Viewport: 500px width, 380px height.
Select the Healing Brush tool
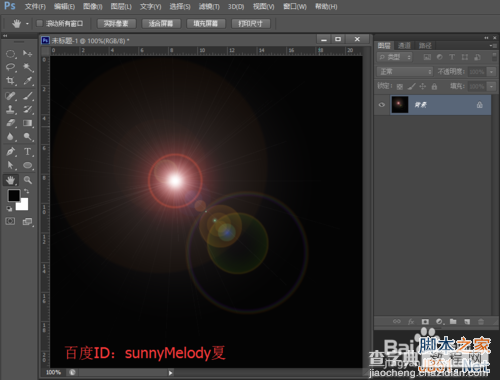point(10,96)
